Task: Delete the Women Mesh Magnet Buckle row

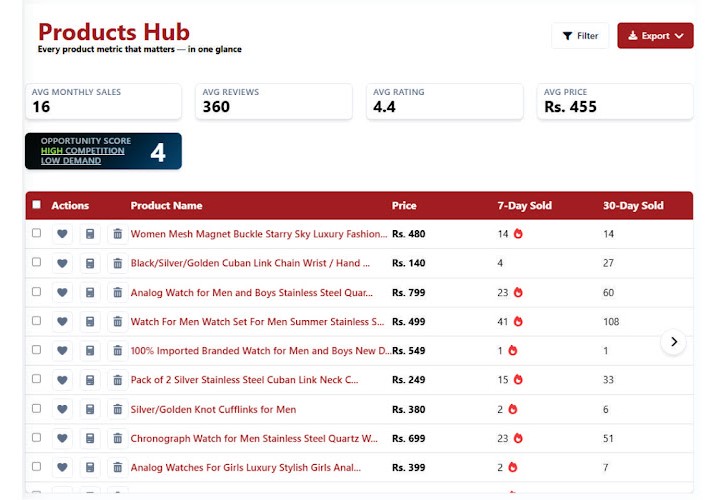Action: [x=118, y=234]
